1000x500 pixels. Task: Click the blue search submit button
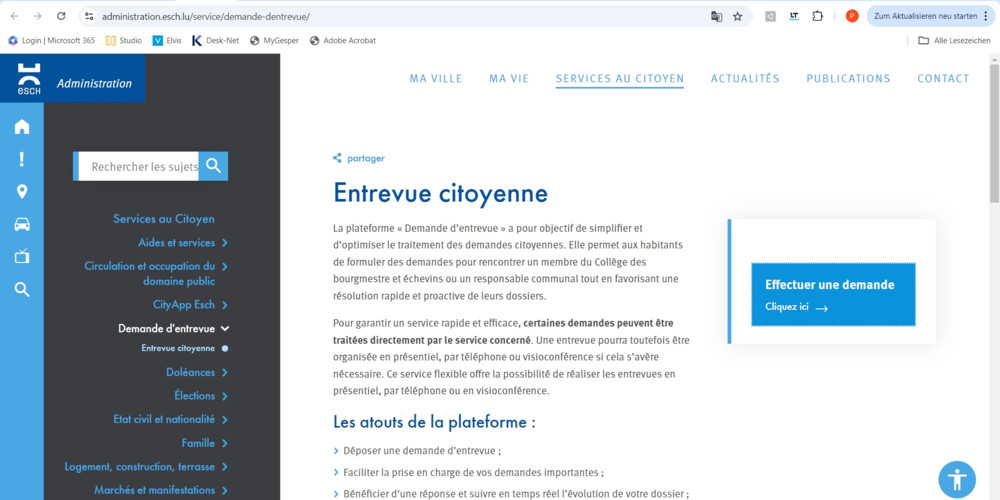pos(213,166)
